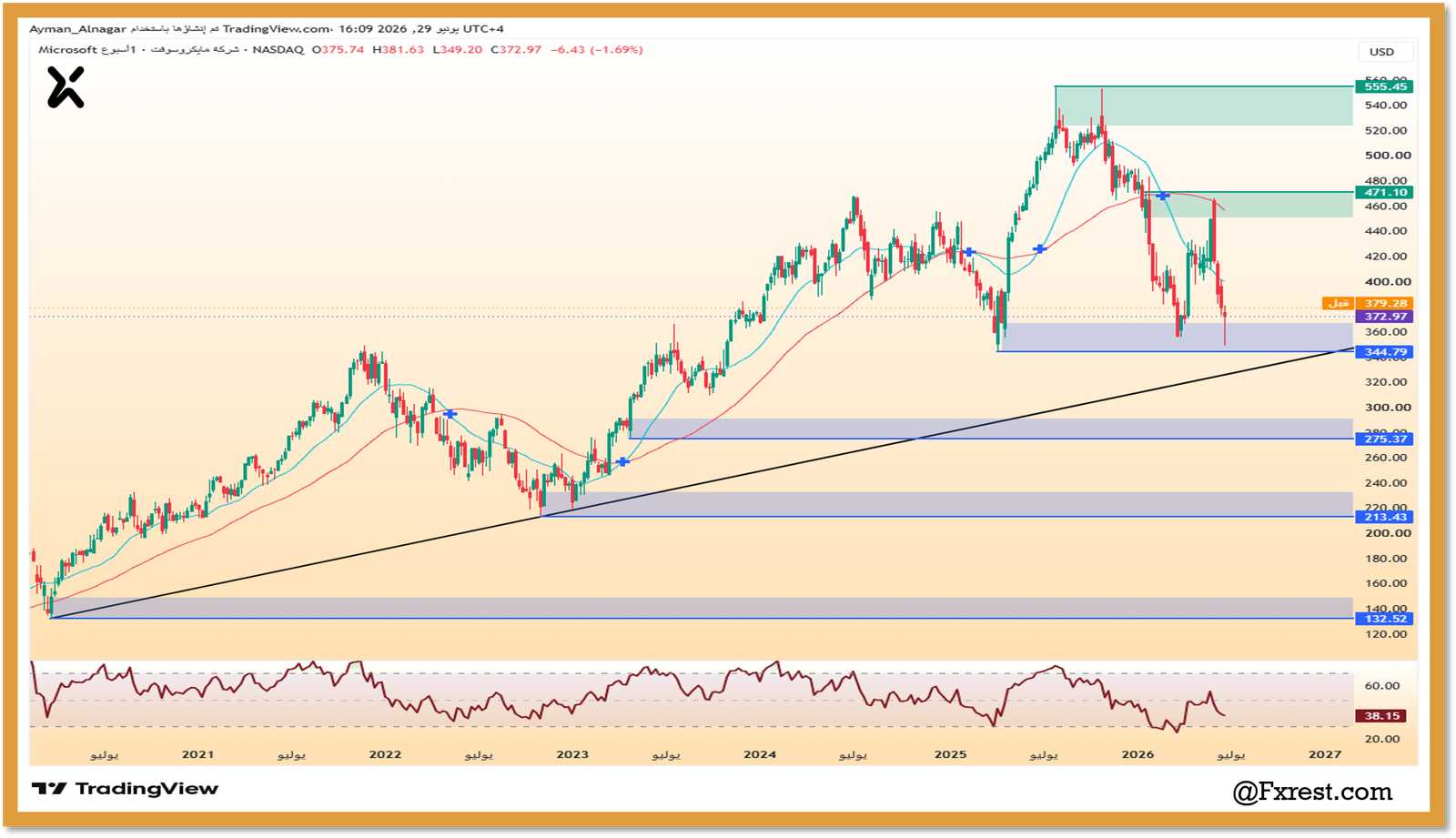Screen dimensions: 1456x838
Task: Click the 2025 year label on time axis
Action: coord(950,754)
